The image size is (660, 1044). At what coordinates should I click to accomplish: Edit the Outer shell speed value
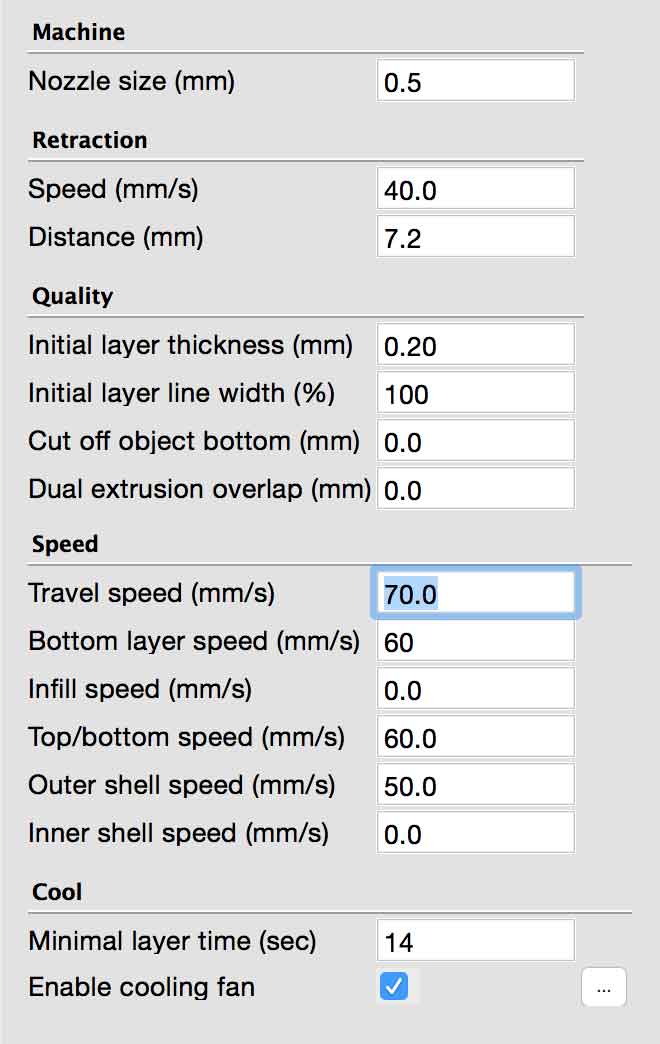pyautogui.click(x=476, y=784)
